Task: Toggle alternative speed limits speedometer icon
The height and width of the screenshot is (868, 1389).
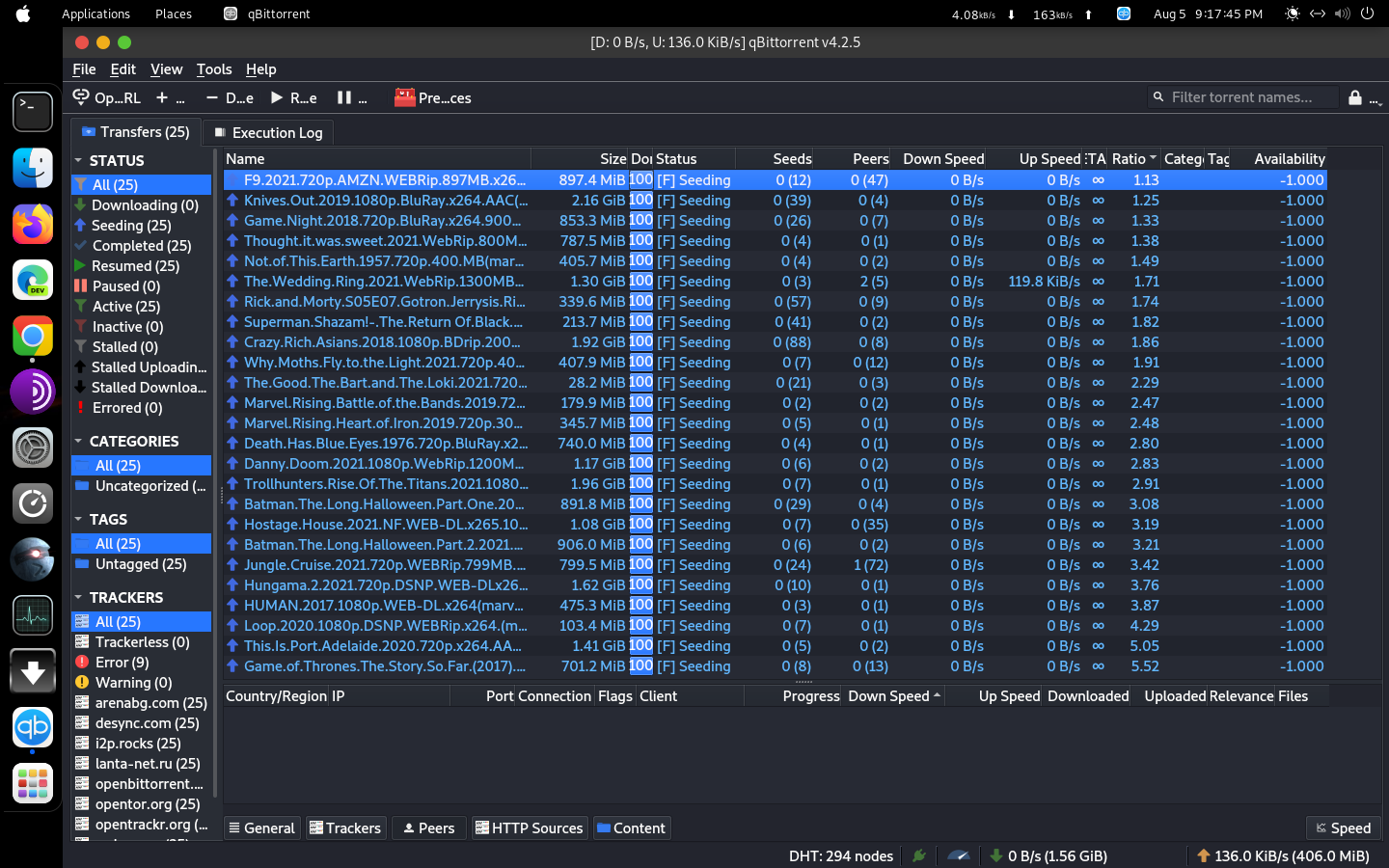Action: tap(958, 855)
